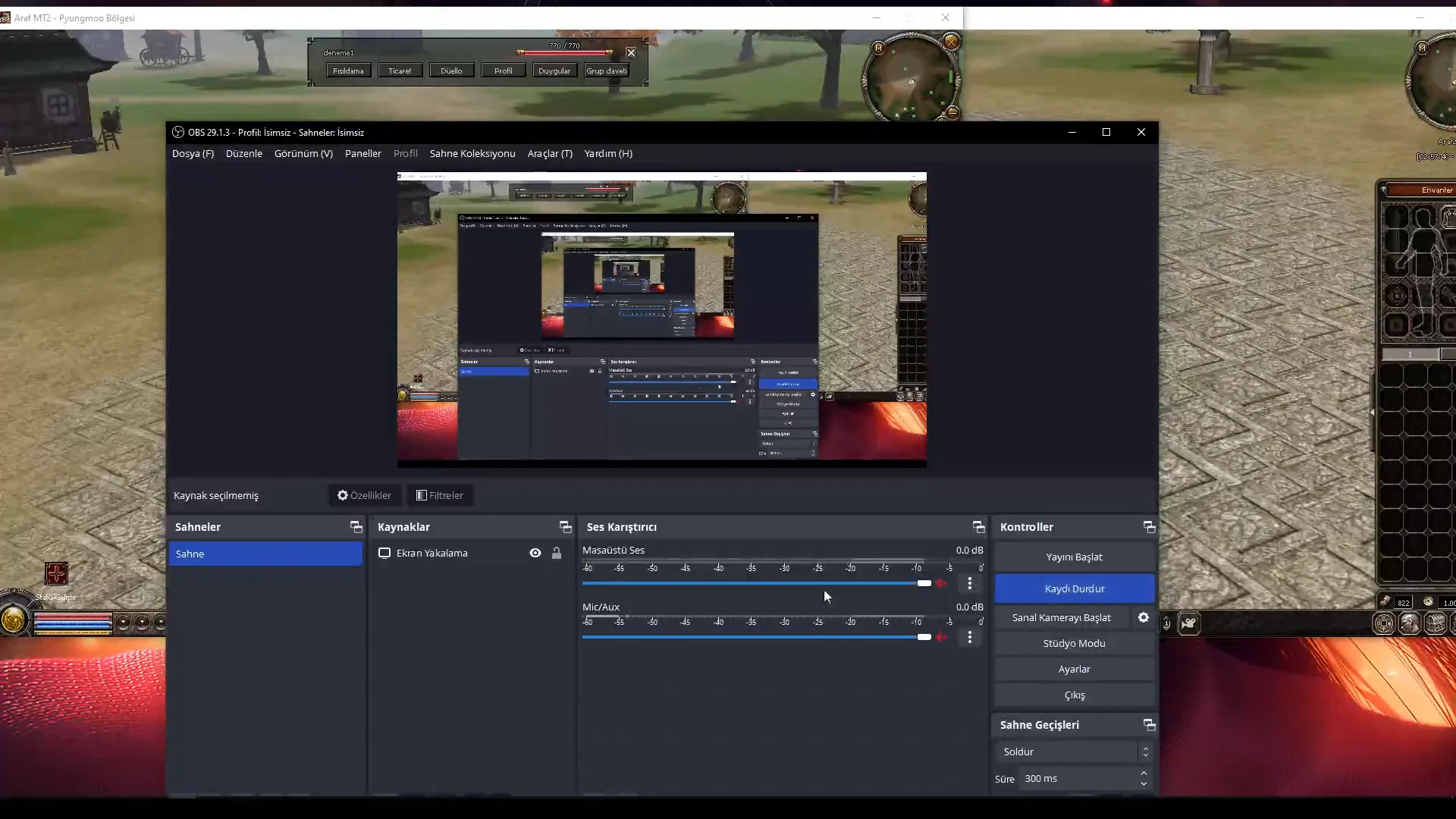Increase transition Süre with up arrow
Image resolution: width=1456 pixels, height=819 pixels.
coord(1144,773)
